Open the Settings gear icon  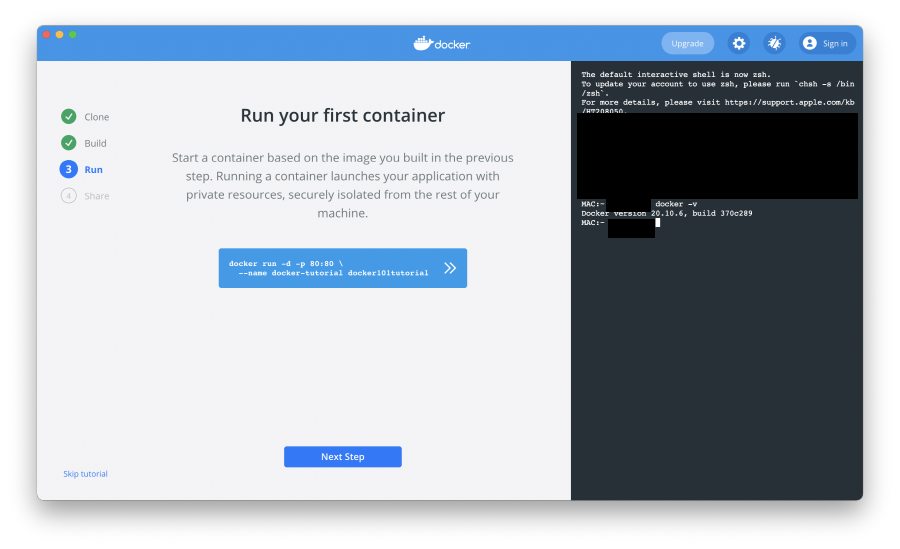pyautogui.click(x=739, y=43)
